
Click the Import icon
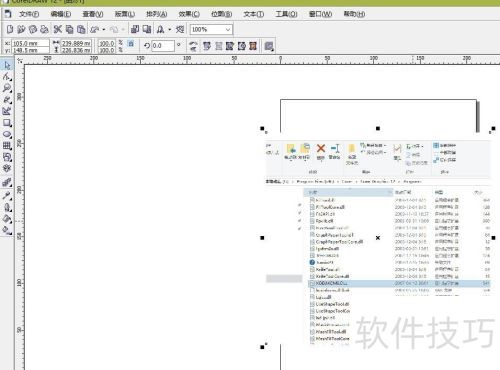[x=135, y=29]
